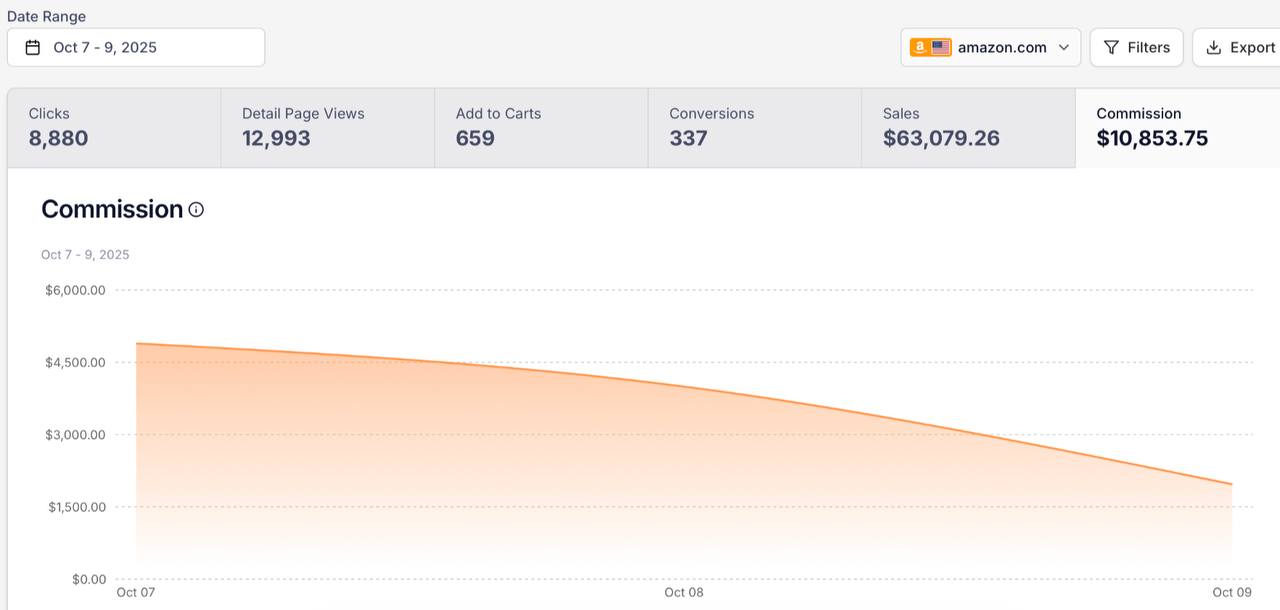
Task: Click the $6,000.00 y-axis label
Action: click(75, 290)
